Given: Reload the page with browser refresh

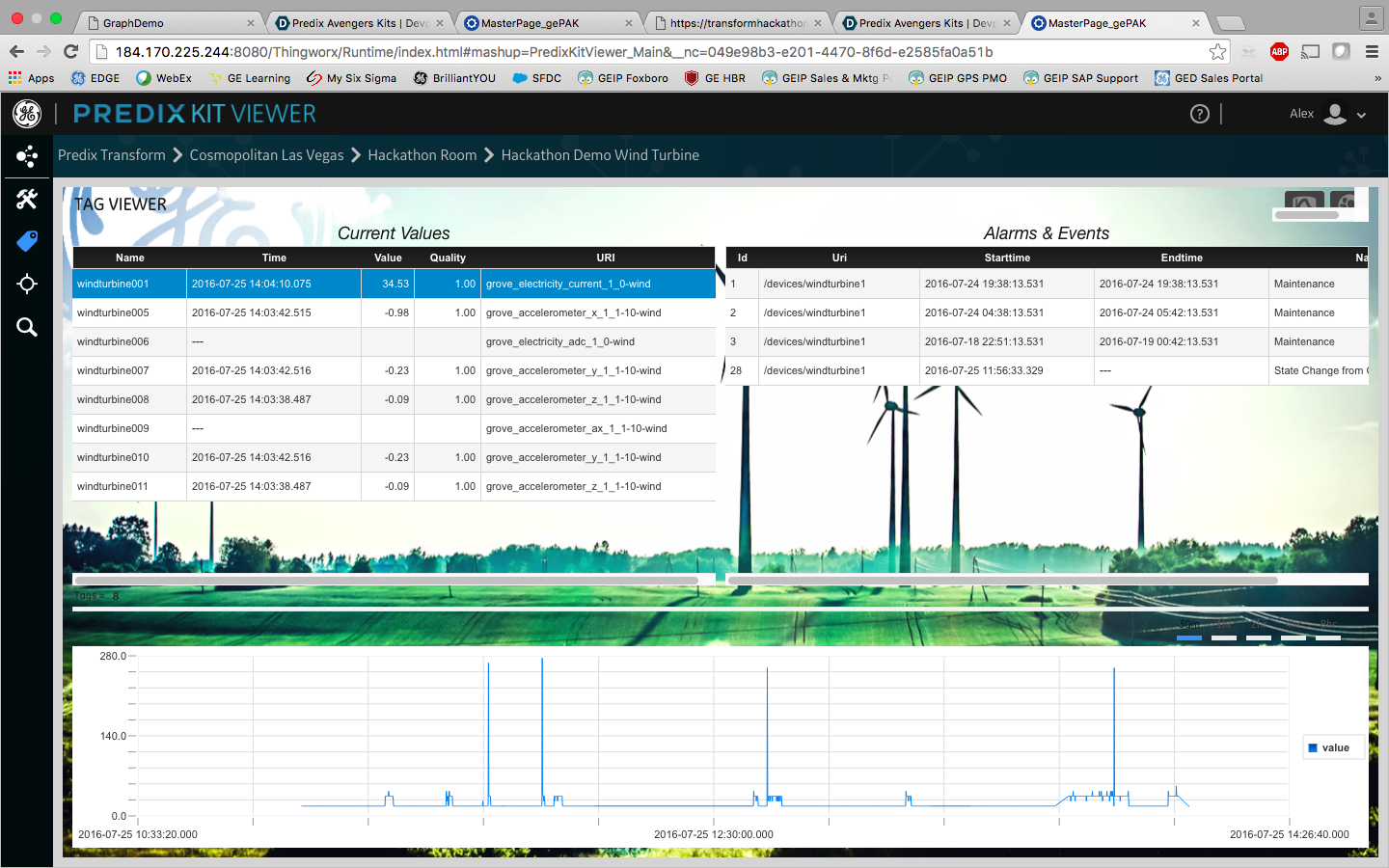Looking at the screenshot, I should click(x=70, y=52).
